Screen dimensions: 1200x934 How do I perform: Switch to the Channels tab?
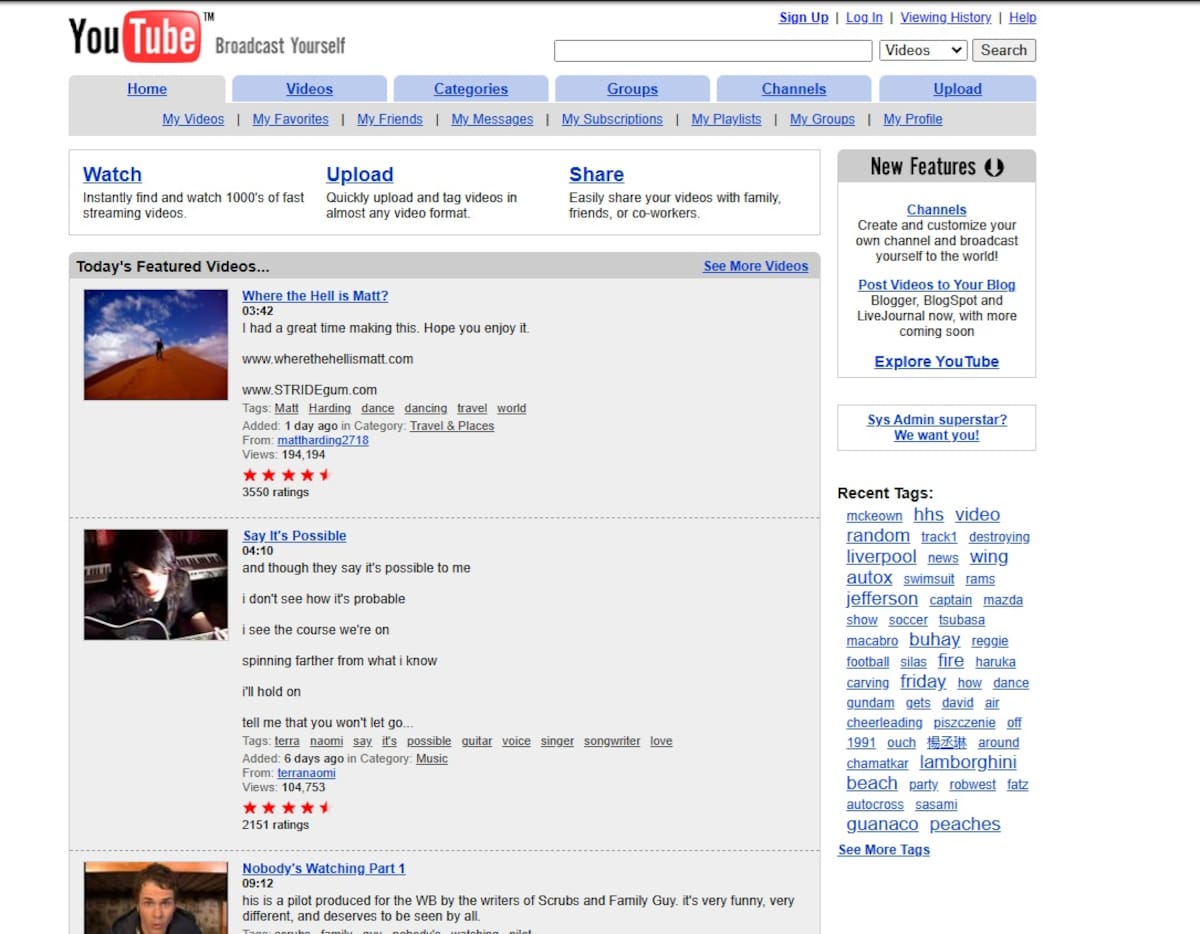[x=794, y=89]
